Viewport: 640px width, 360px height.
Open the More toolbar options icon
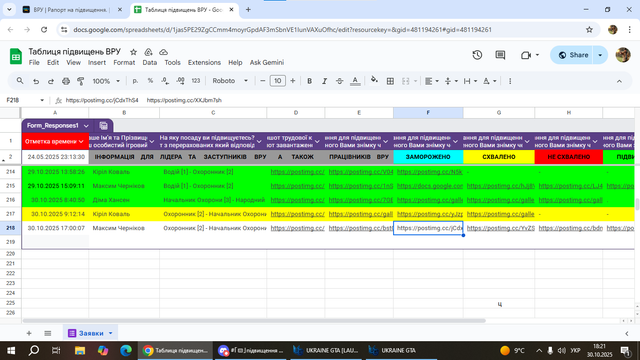[510, 81]
